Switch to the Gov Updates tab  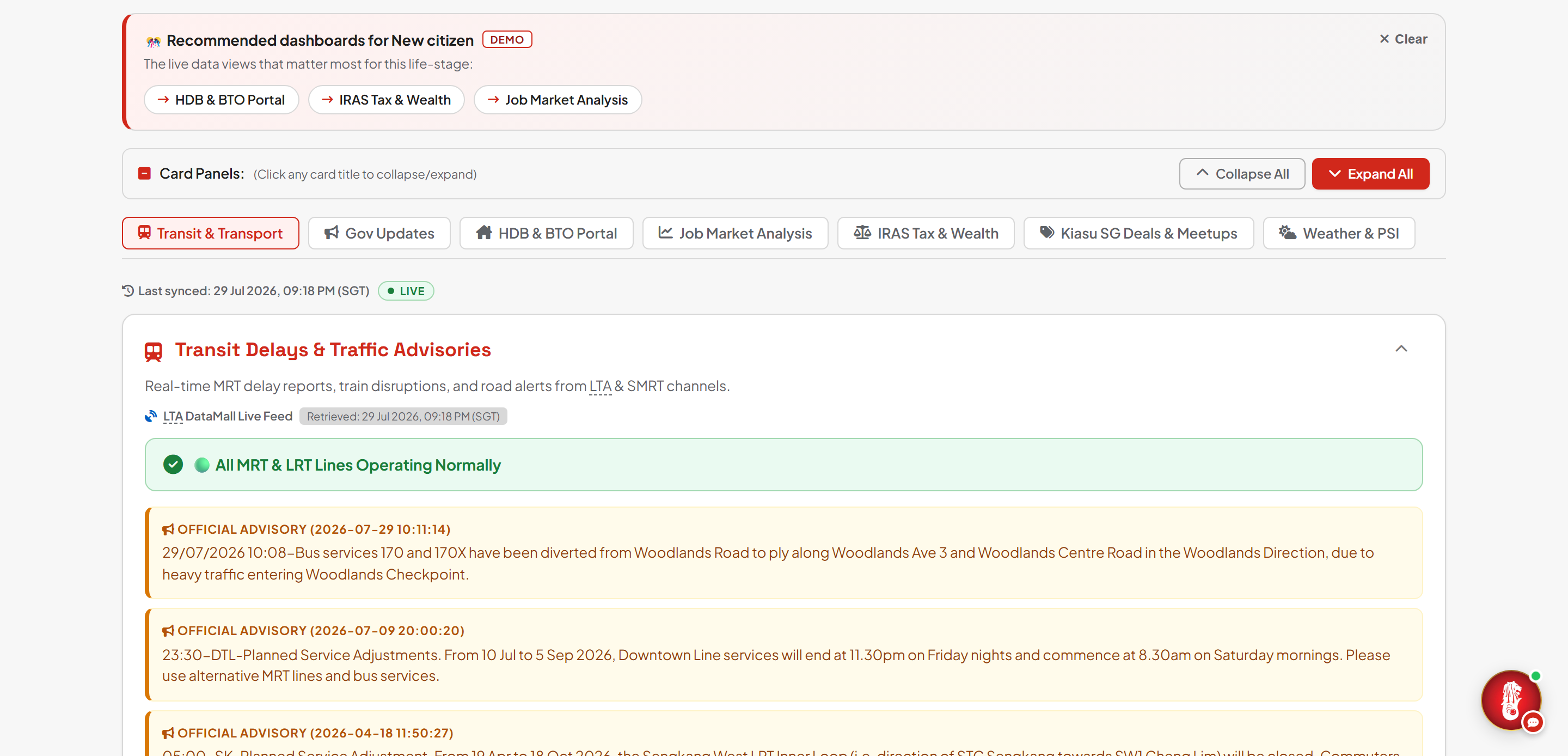(x=379, y=233)
